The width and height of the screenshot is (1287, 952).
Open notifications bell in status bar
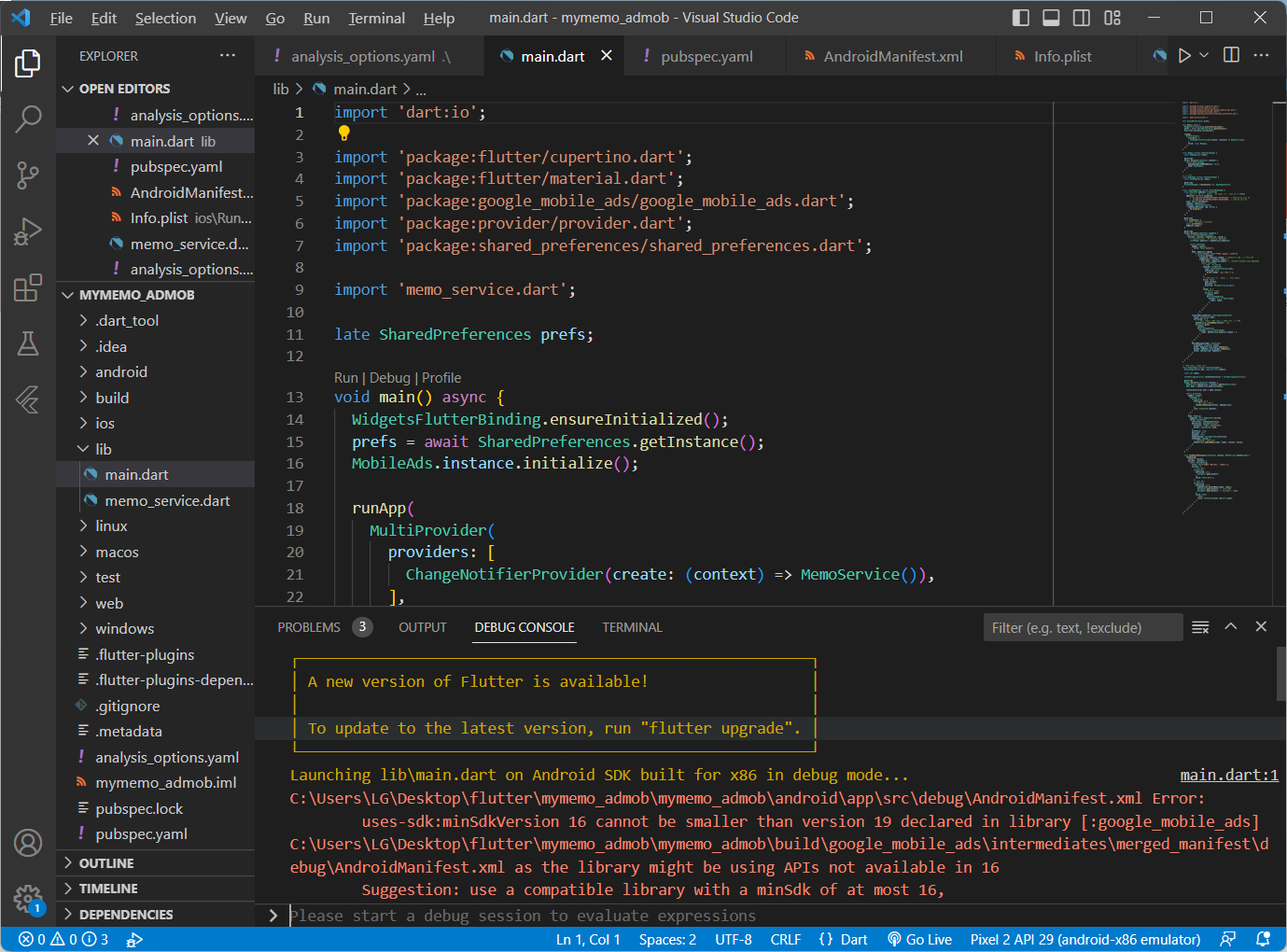point(1264,940)
